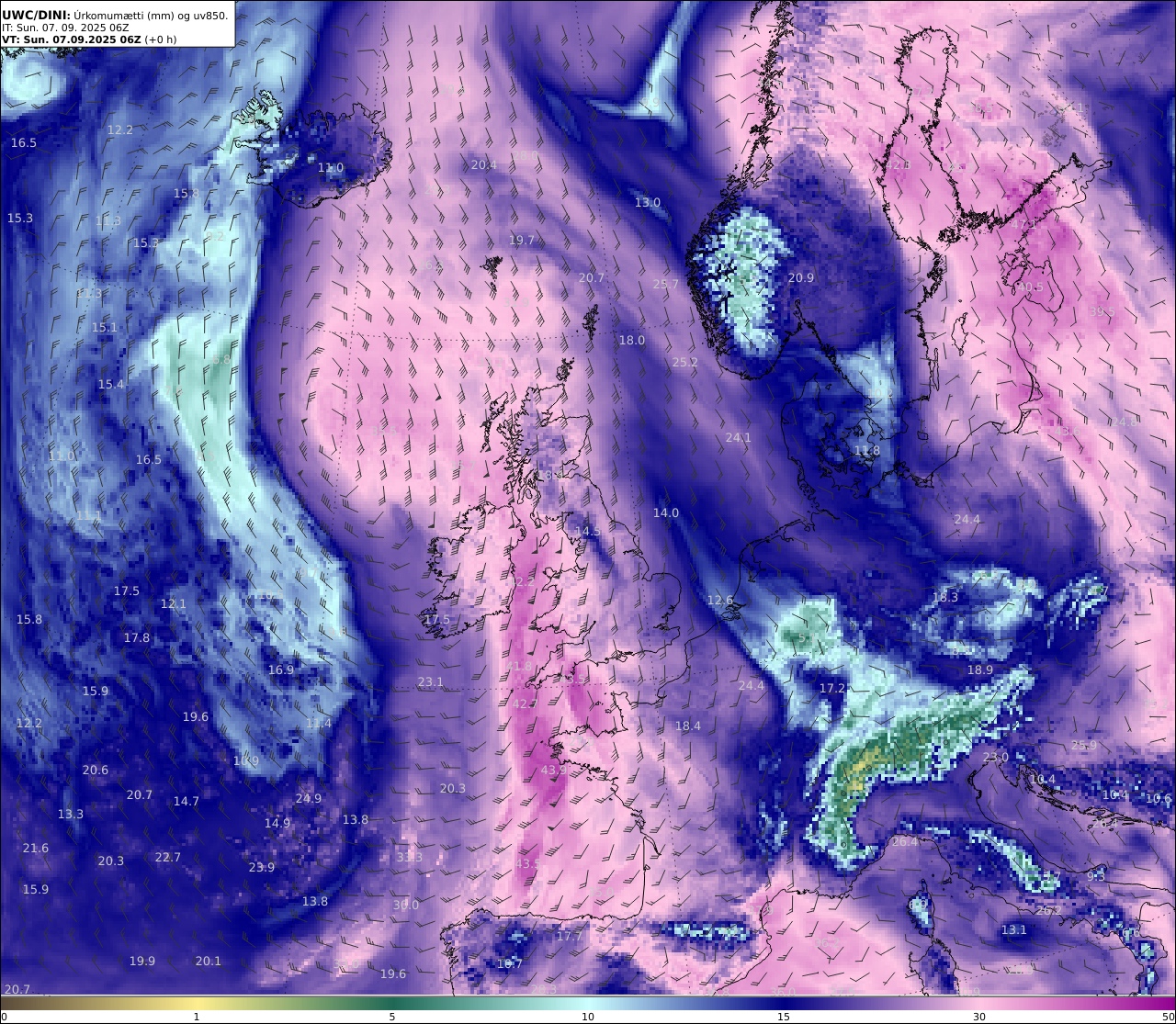Viewport: 1176px width, 1024px height.
Task: Click the 18.3 value label
Action: [945, 597]
